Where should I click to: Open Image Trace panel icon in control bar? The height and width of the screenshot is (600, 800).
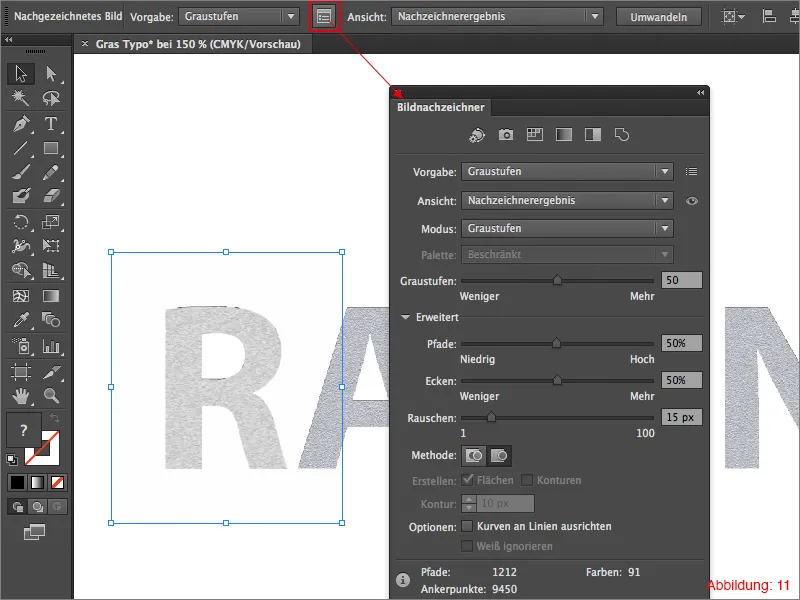point(324,17)
